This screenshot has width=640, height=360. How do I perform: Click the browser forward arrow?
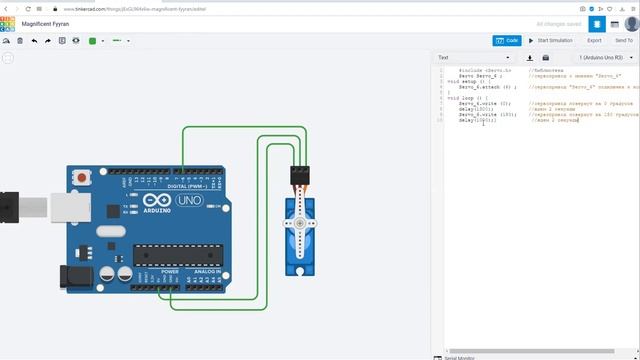tap(17, 9)
